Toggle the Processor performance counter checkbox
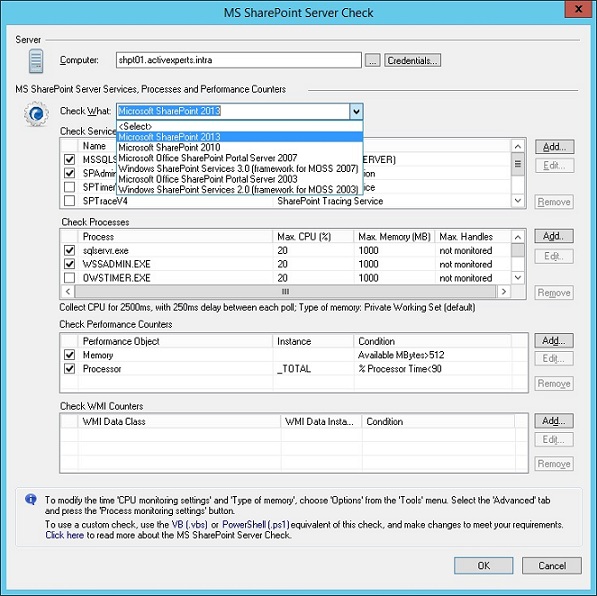Image resolution: width=597 pixels, height=596 pixels. [69, 368]
